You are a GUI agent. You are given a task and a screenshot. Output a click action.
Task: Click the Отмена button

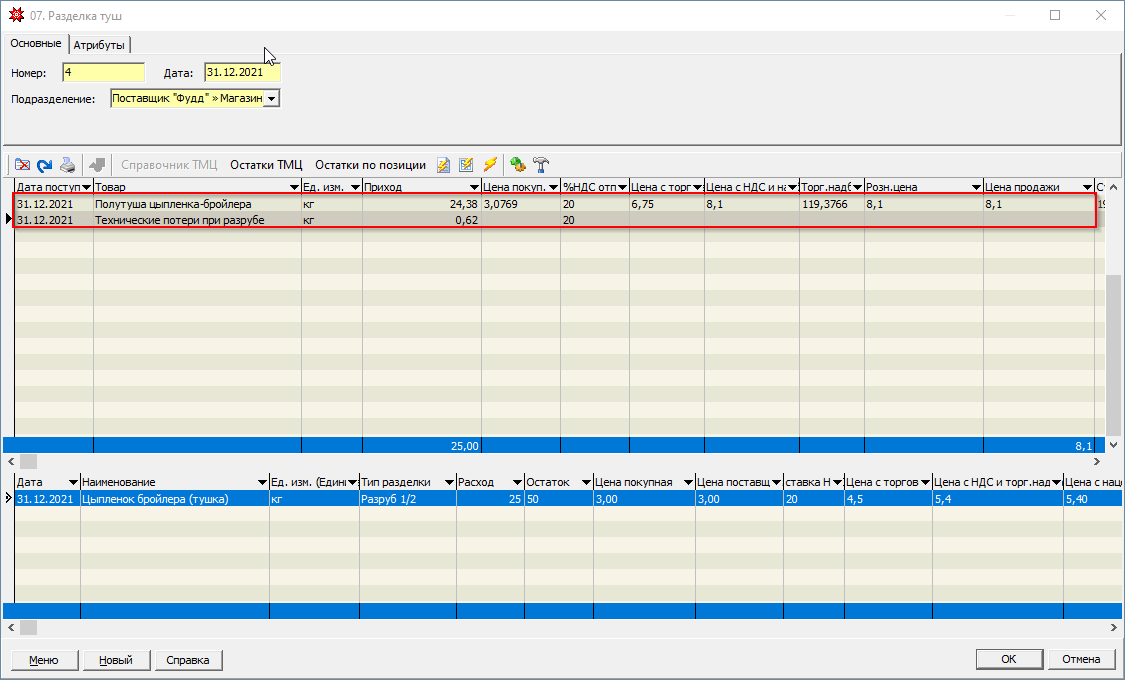[1081, 660]
